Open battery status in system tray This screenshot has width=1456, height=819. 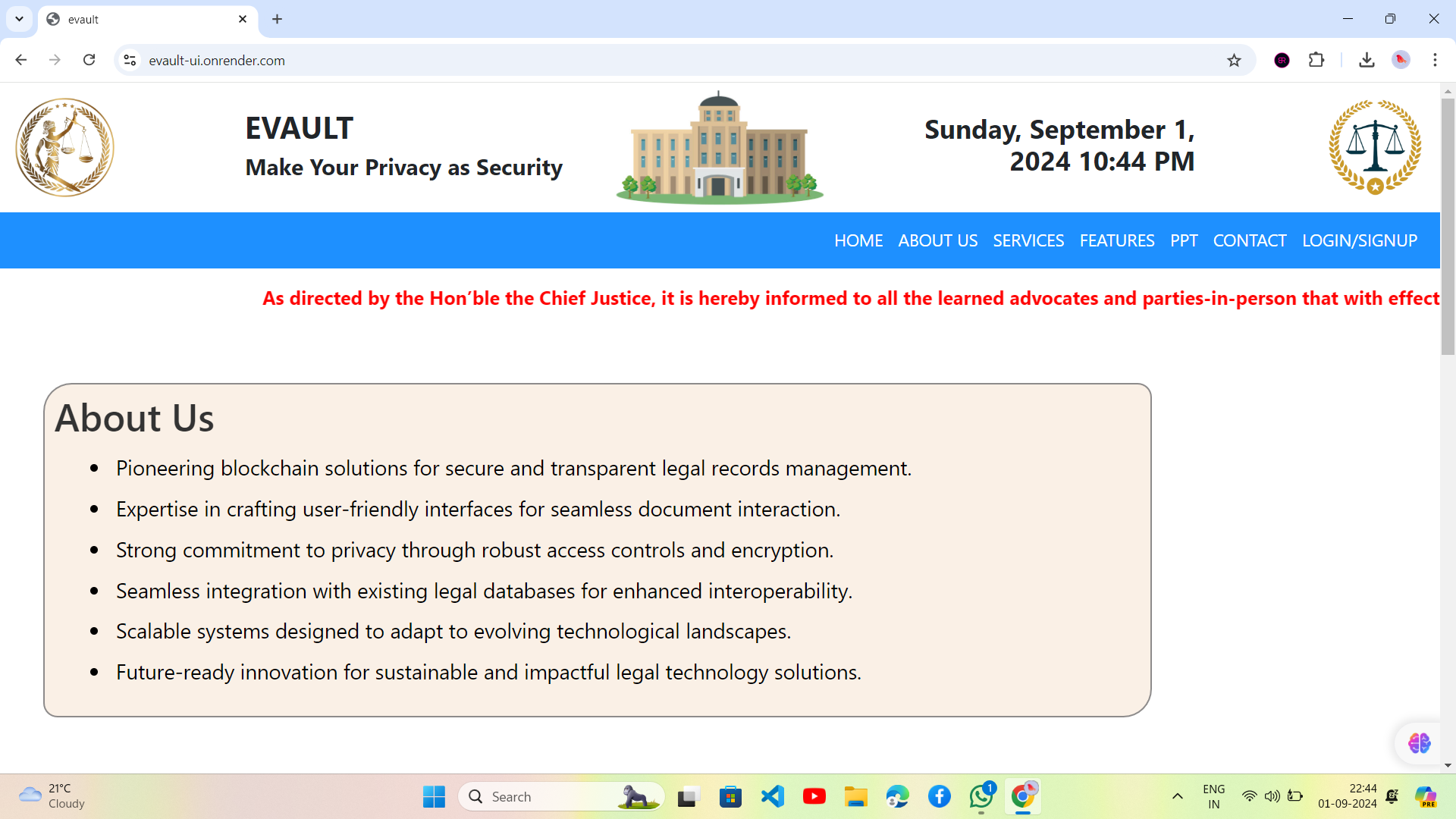coord(1295,796)
